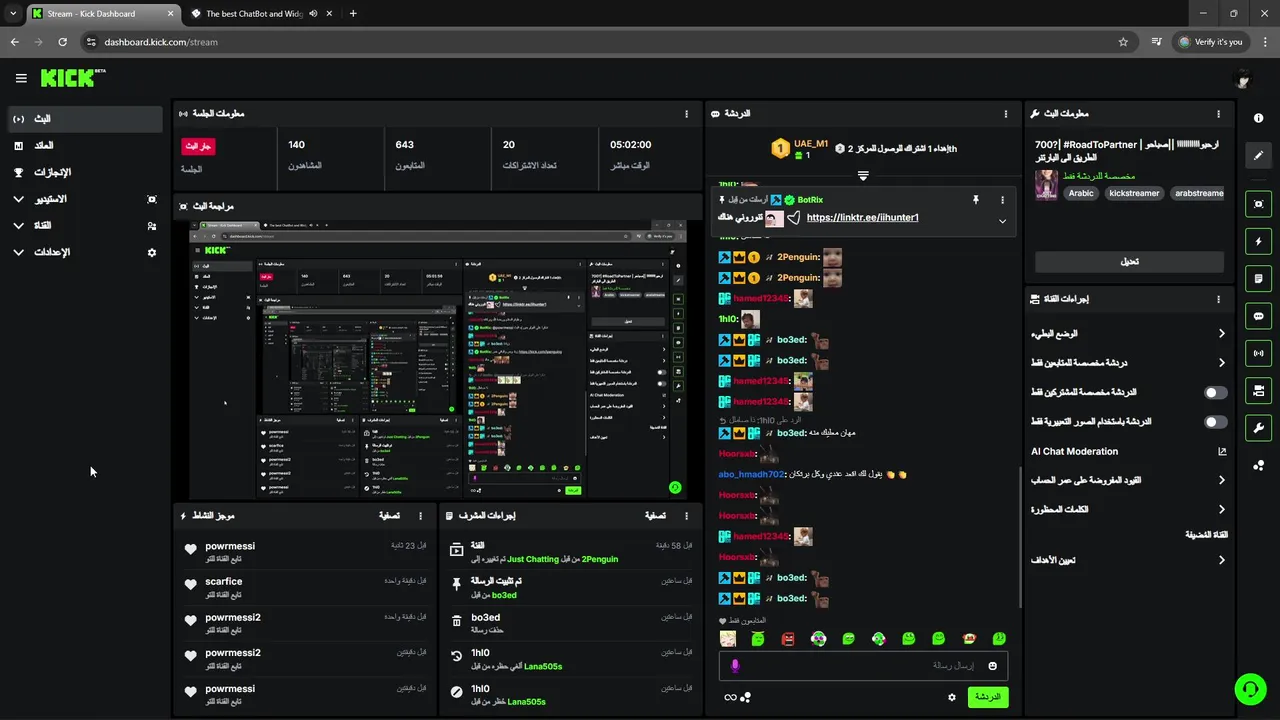Screen dimensions: 1280x720
Task: Enable emotes-only chat toggle
Action: coord(1216,422)
